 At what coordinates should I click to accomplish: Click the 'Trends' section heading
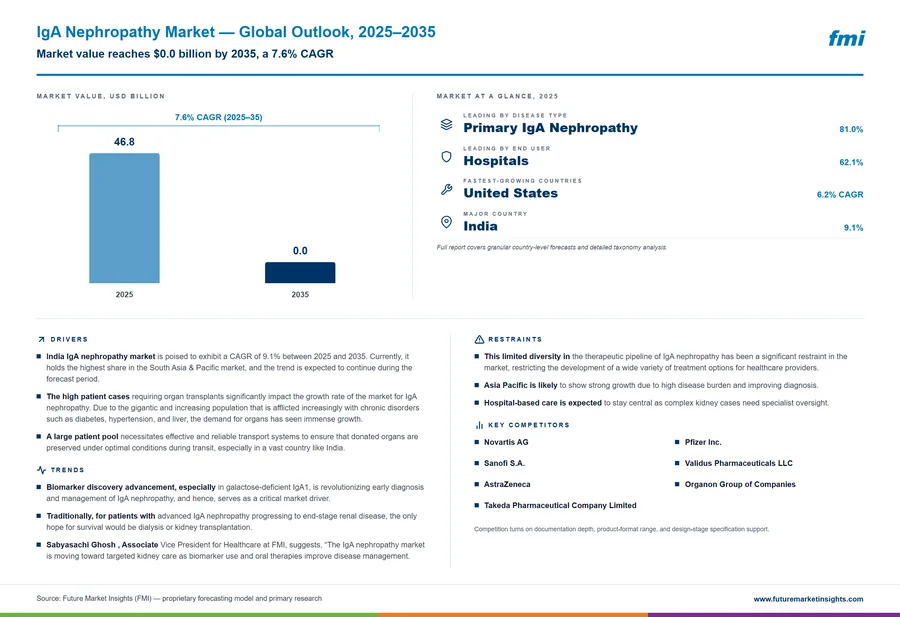(67, 469)
